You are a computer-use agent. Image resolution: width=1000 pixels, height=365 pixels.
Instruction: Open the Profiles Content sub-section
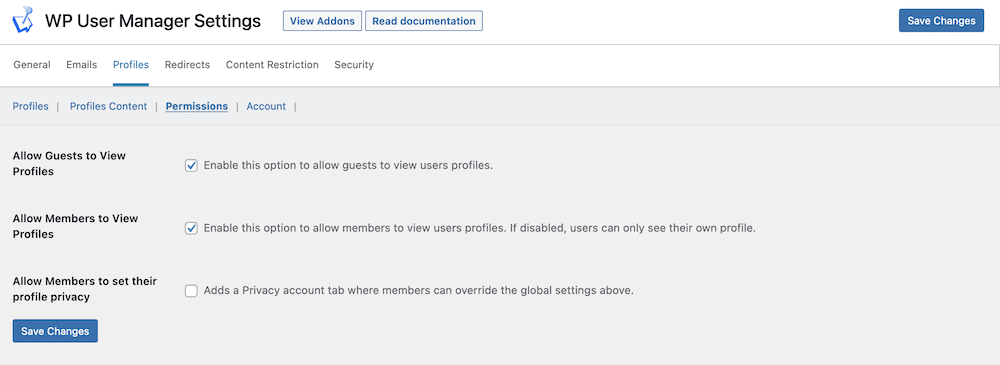tap(108, 106)
